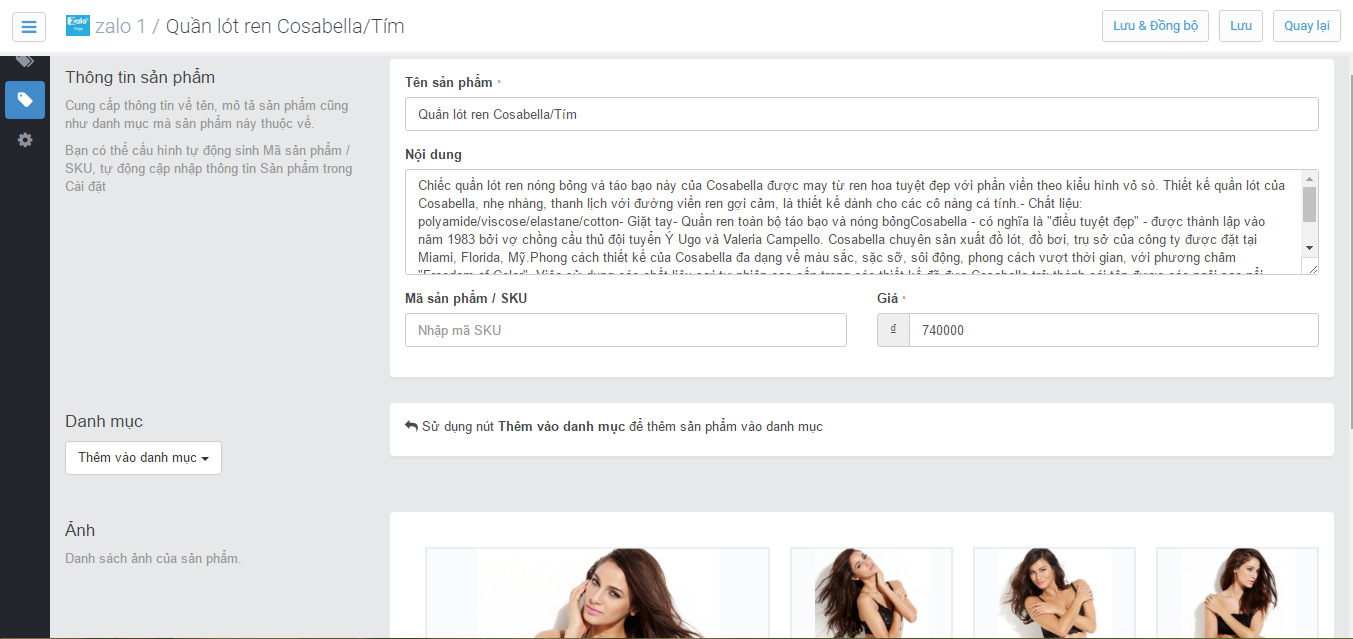Open the multiple tags sidebar icon
Image resolution: width=1353 pixels, height=639 pixels.
25,62
